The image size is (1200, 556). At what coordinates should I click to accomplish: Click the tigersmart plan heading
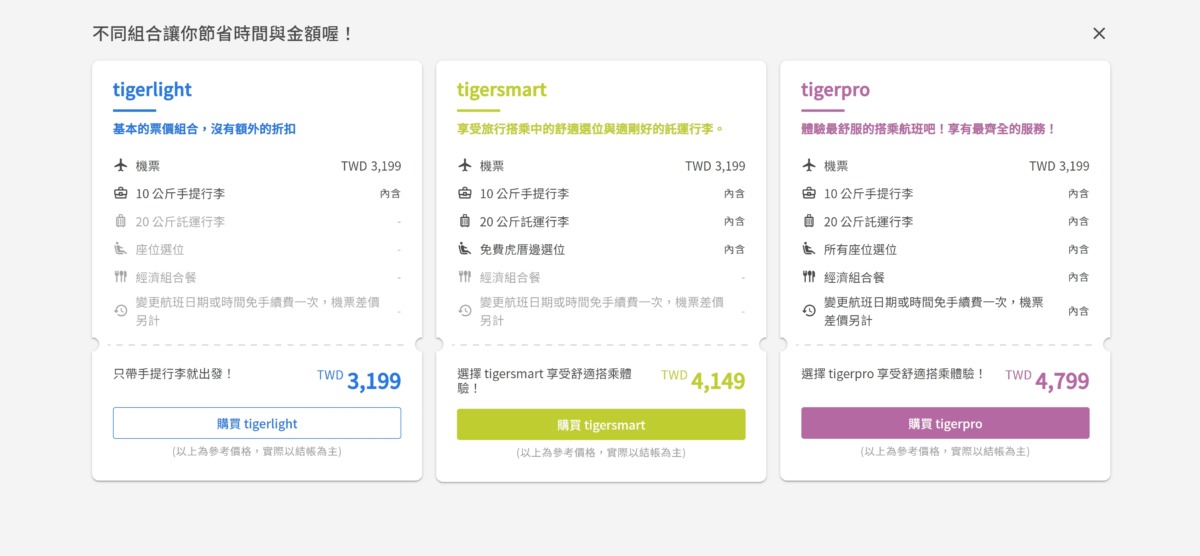[502, 90]
